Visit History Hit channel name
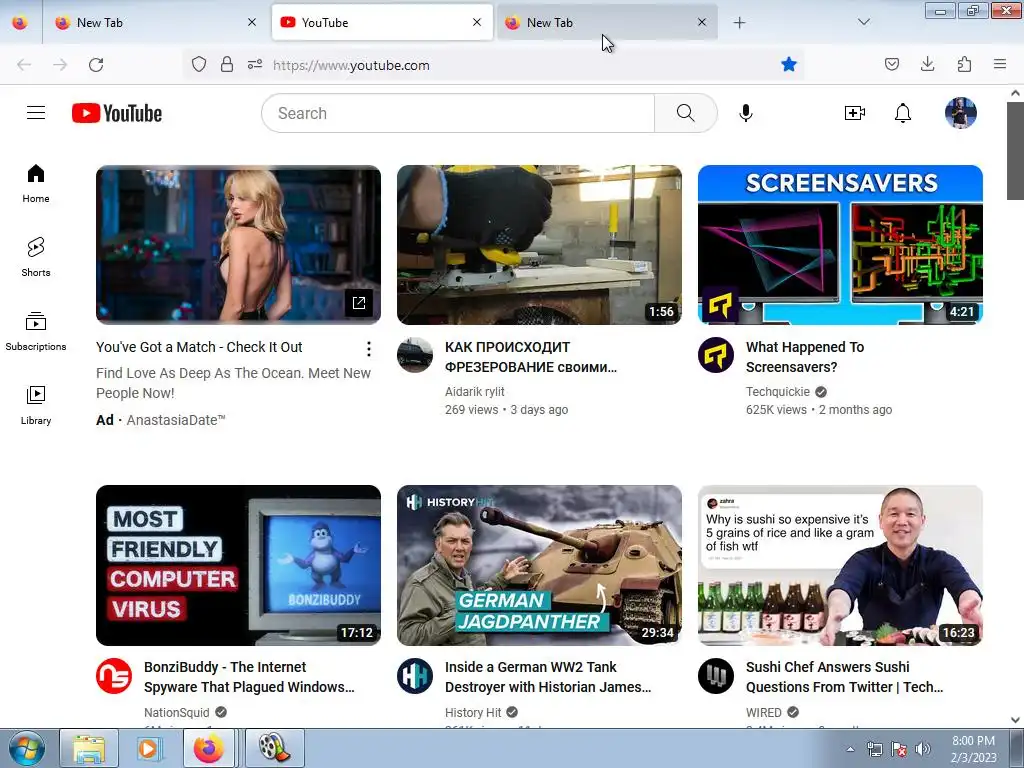Screen dimensions: 1024x768 [x=473, y=712]
